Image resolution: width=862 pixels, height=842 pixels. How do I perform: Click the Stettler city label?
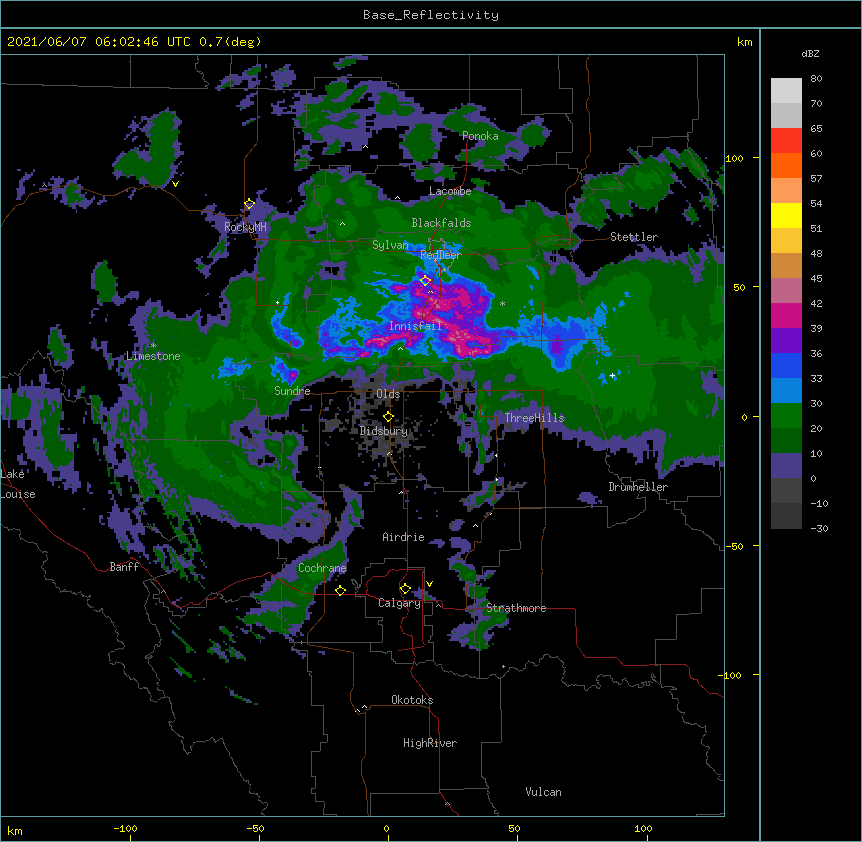pyautogui.click(x=634, y=237)
